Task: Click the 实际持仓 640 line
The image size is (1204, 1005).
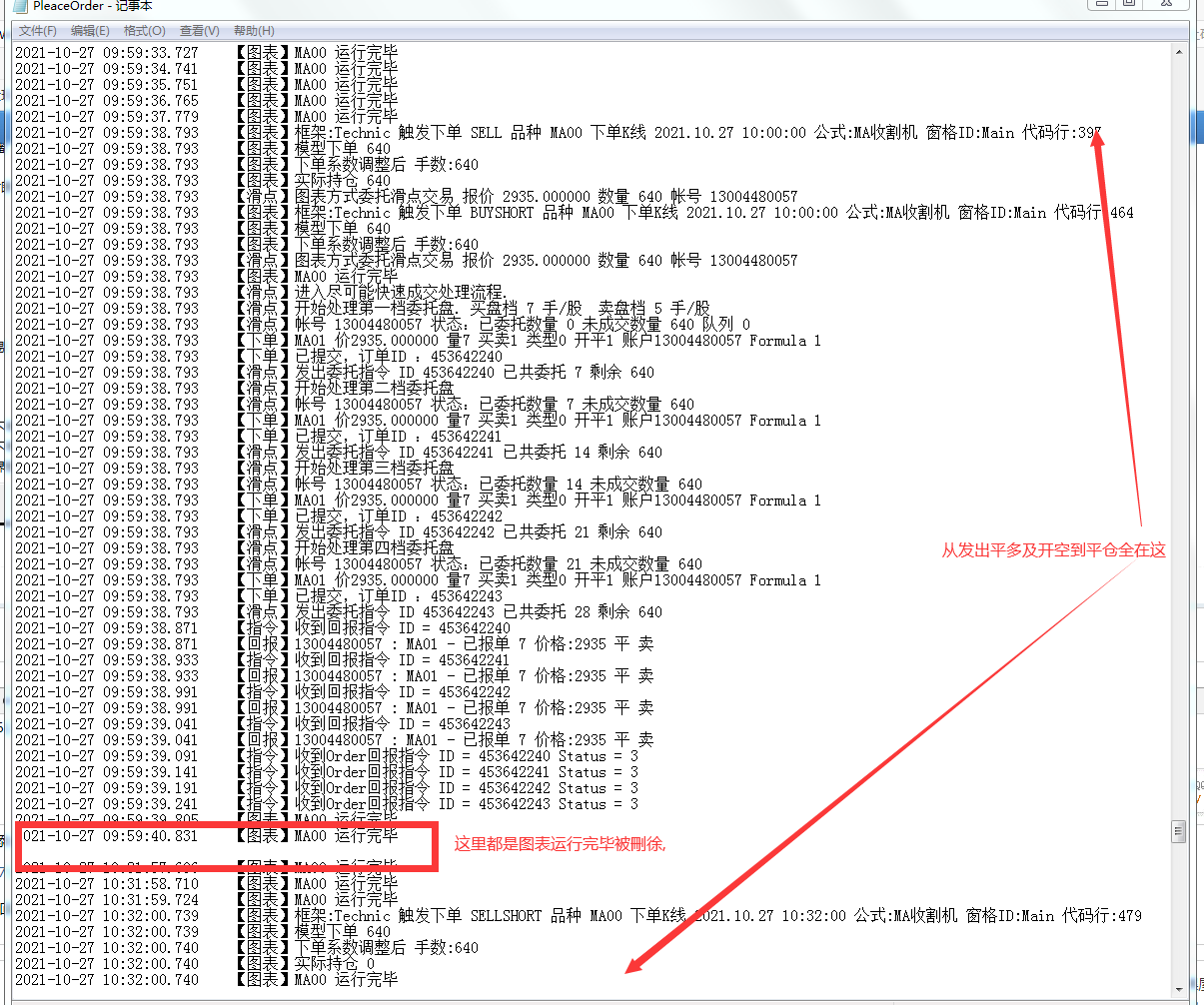Action: click(x=203, y=180)
